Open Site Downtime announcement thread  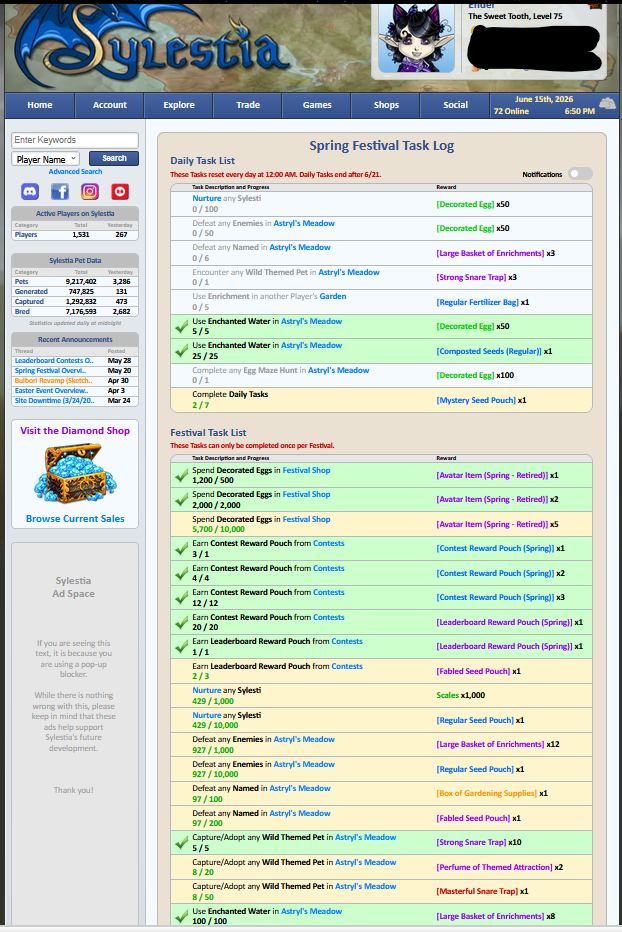click(54, 401)
